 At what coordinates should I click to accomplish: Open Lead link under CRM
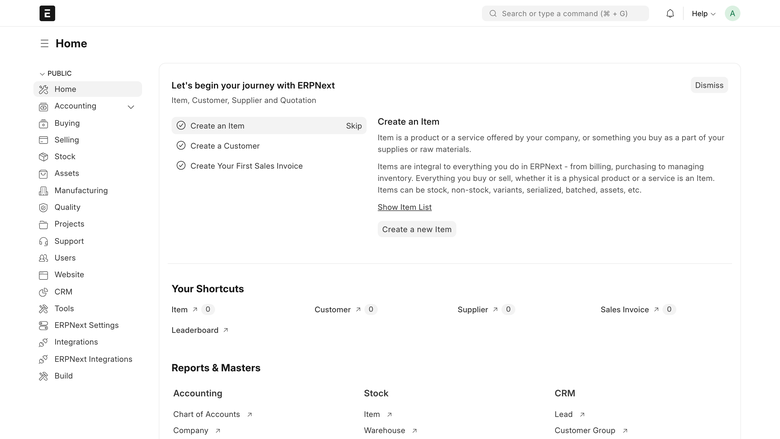point(563,414)
